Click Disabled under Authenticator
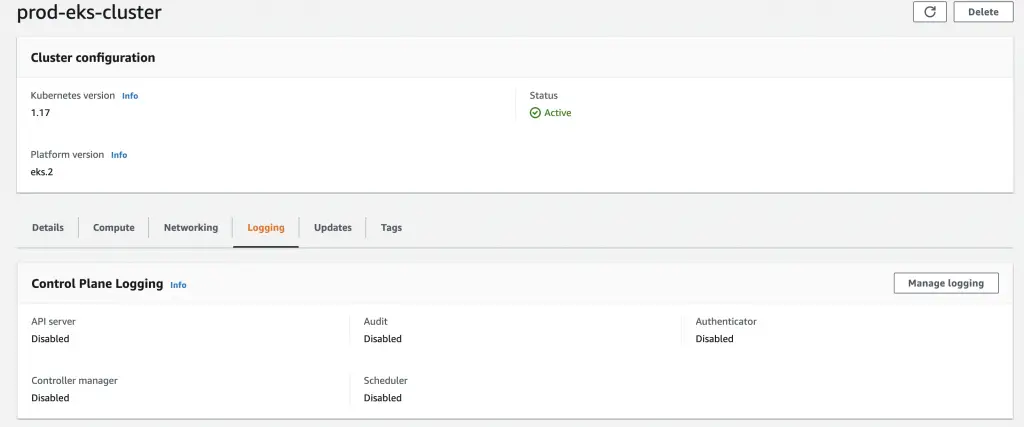The width and height of the screenshot is (1024, 427). tap(714, 339)
